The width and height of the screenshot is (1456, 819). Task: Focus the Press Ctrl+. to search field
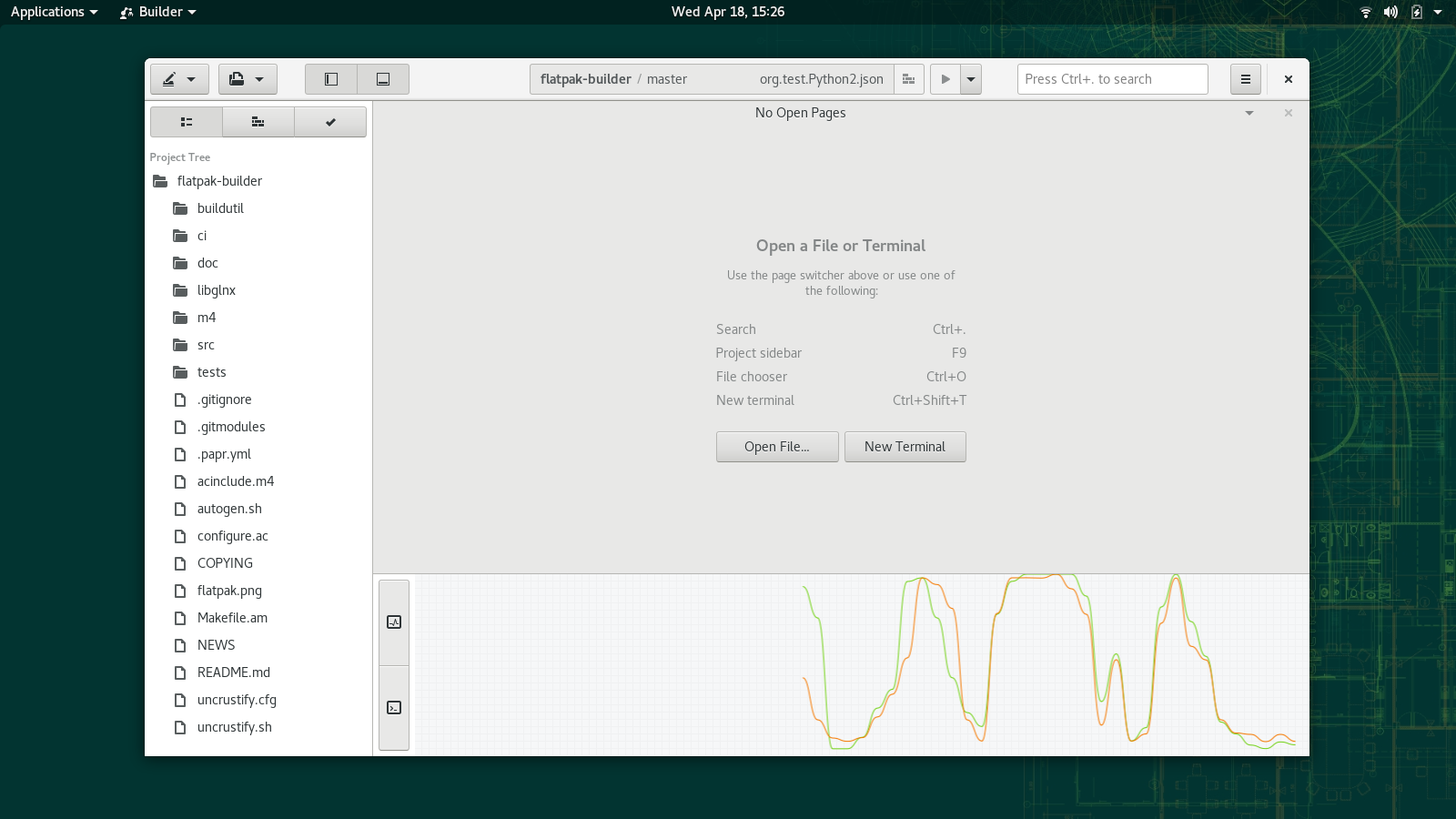pyautogui.click(x=1112, y=79)
